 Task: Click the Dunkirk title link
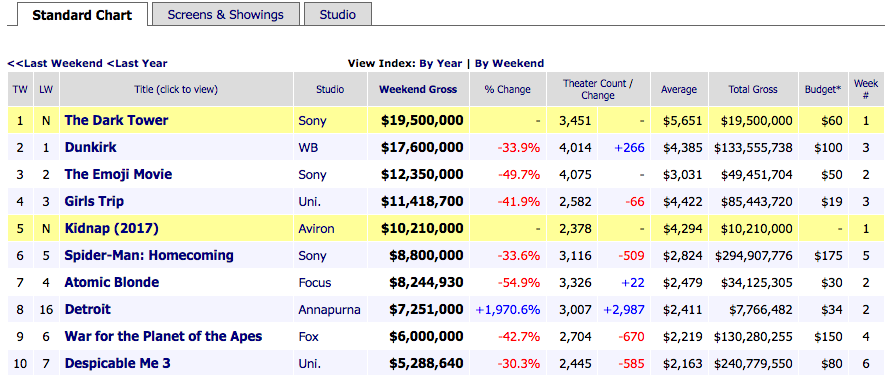pyautogui.click(x=90, y=147)
